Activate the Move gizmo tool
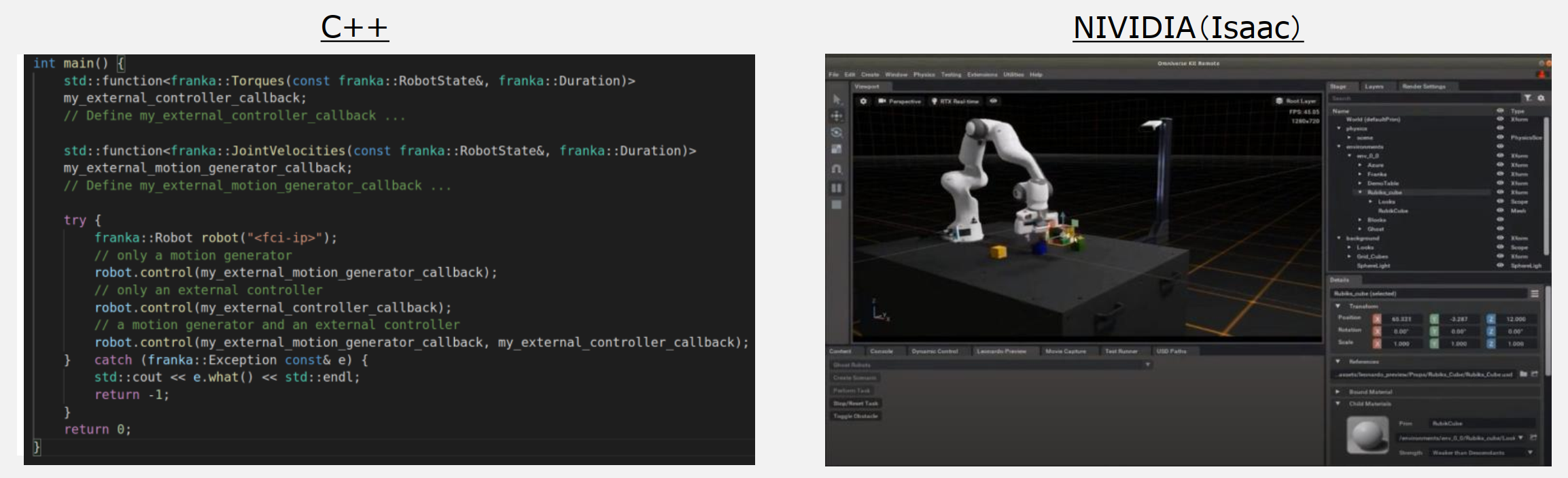 pyautogui.click(x=837, y=116)
